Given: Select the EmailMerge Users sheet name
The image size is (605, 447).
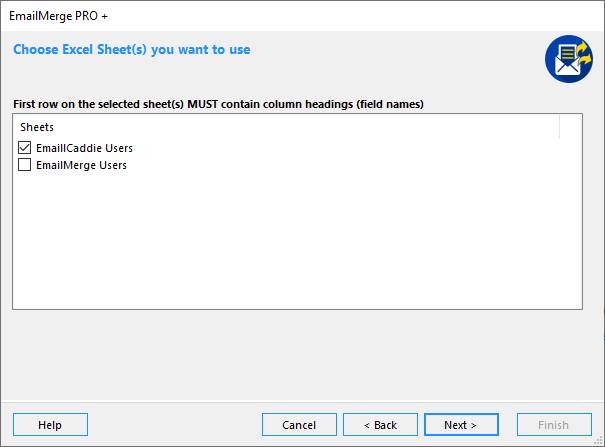Looking at the screenshot, I should 81,165.
